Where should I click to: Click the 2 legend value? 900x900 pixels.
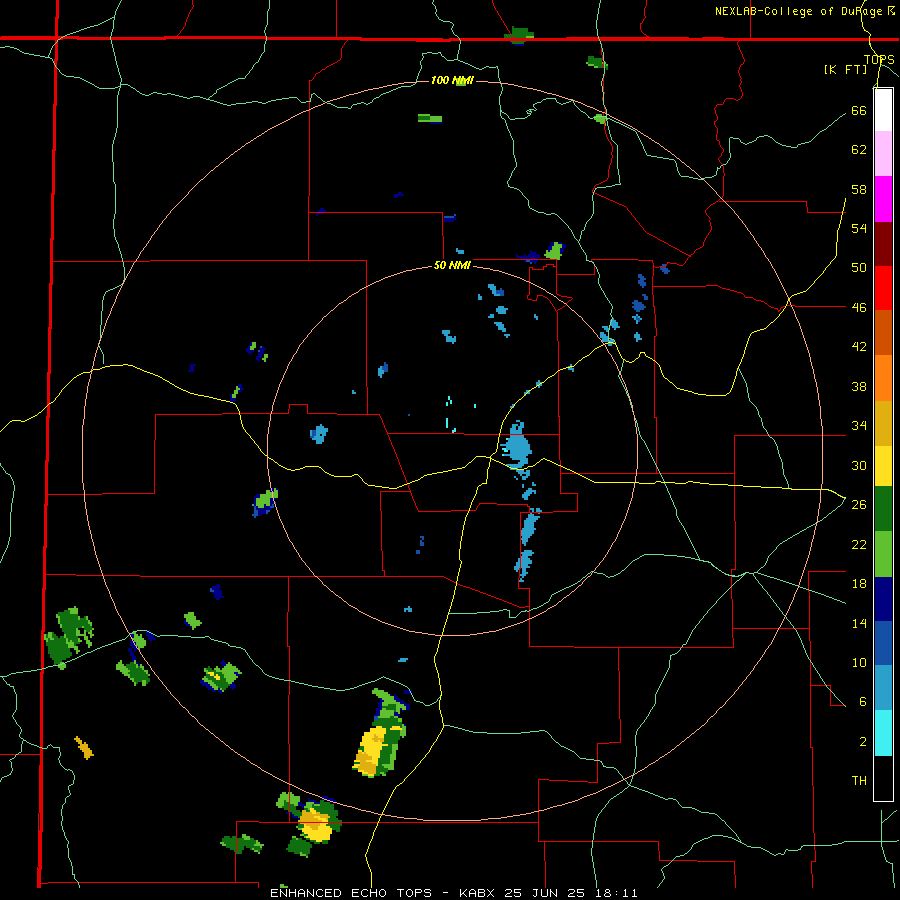(863, 742)
